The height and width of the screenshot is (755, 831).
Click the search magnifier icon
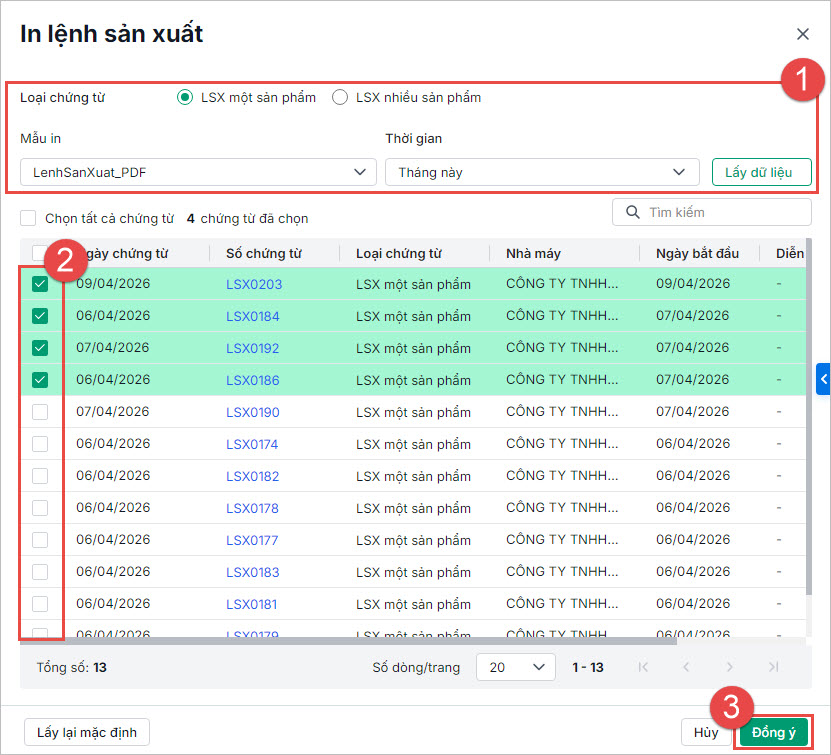click(x=632, y=212)
